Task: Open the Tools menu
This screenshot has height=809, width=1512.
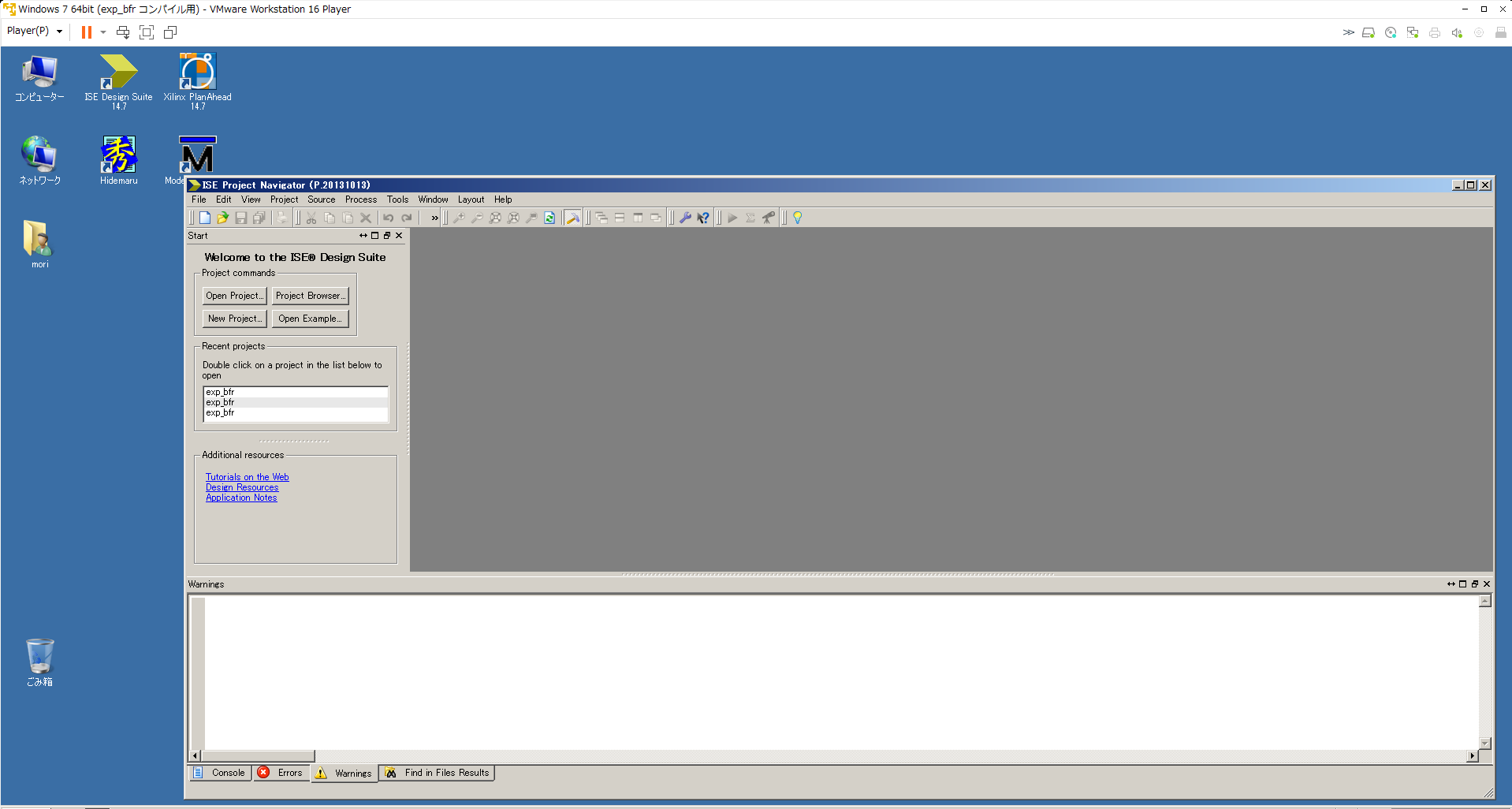Action: (397, 199)
